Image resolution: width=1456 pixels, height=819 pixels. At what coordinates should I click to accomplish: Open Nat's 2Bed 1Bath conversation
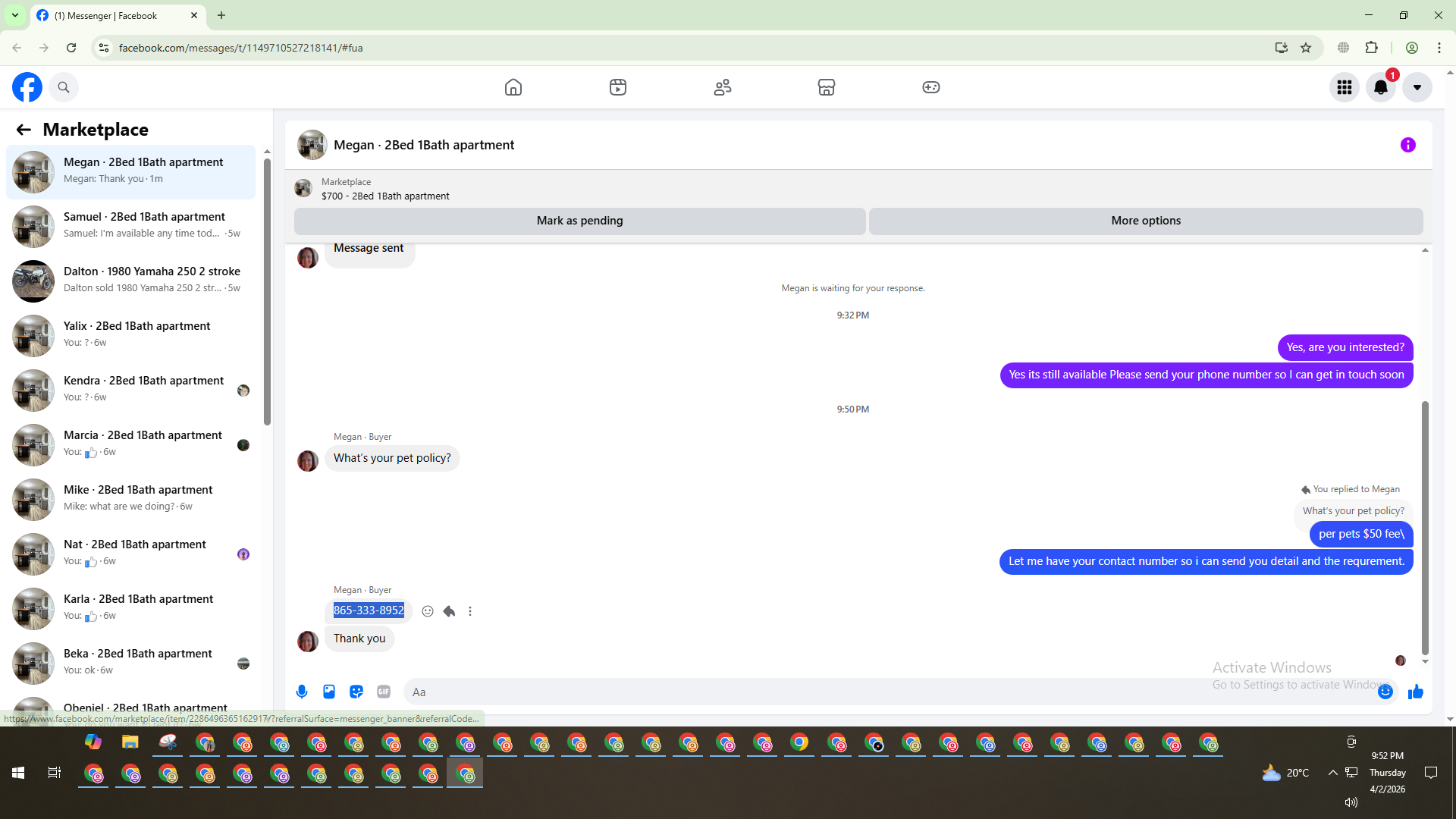click(x=130, y=554)
